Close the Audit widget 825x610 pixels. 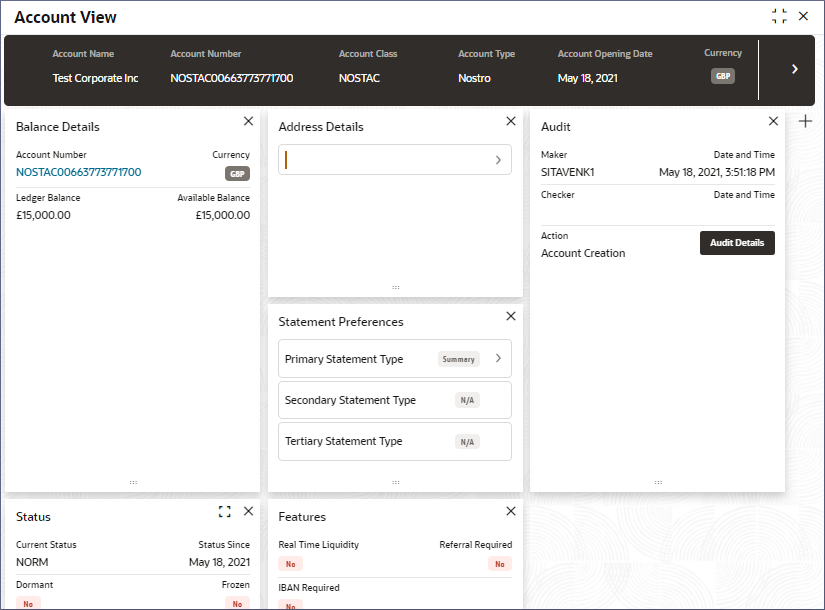[x=773, y=121]
